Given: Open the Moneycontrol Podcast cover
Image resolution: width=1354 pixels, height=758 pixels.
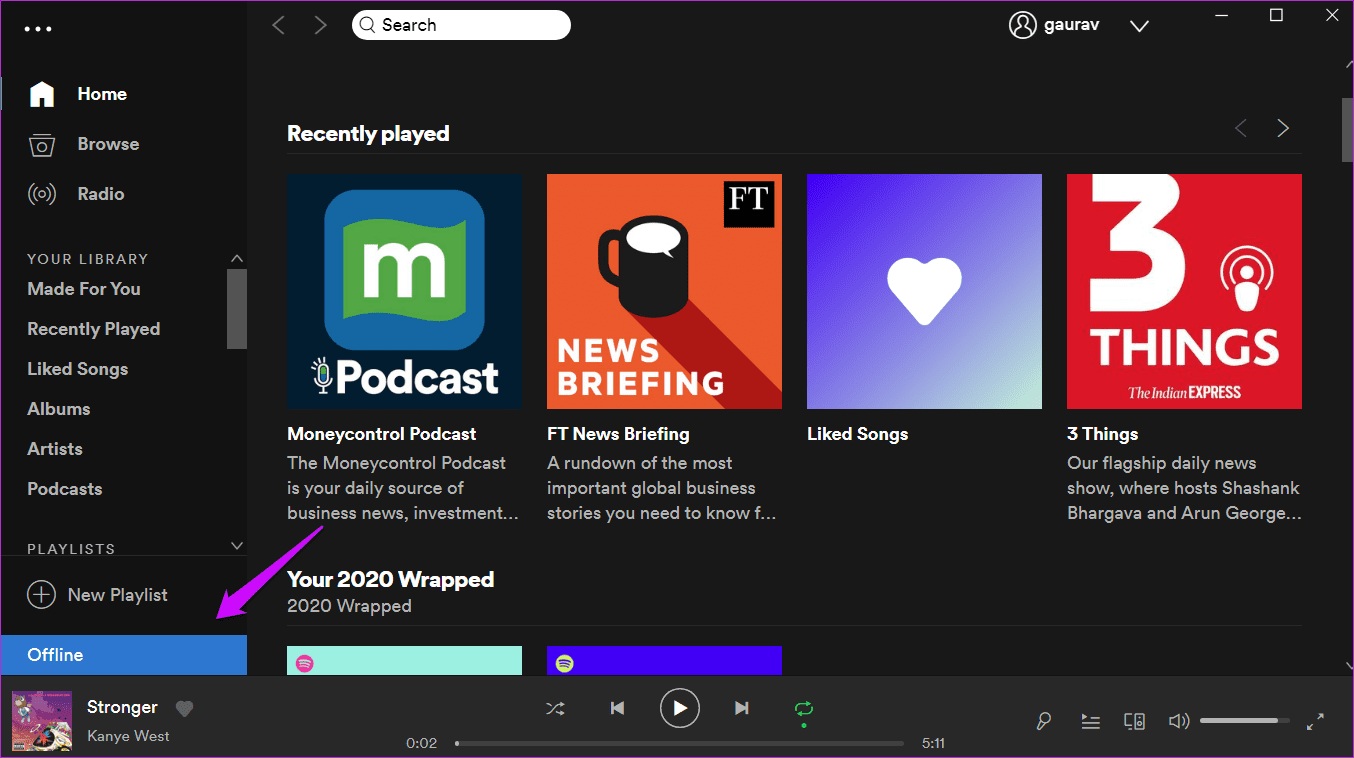Looking at the screenshot, I should [x=404, y=291].
